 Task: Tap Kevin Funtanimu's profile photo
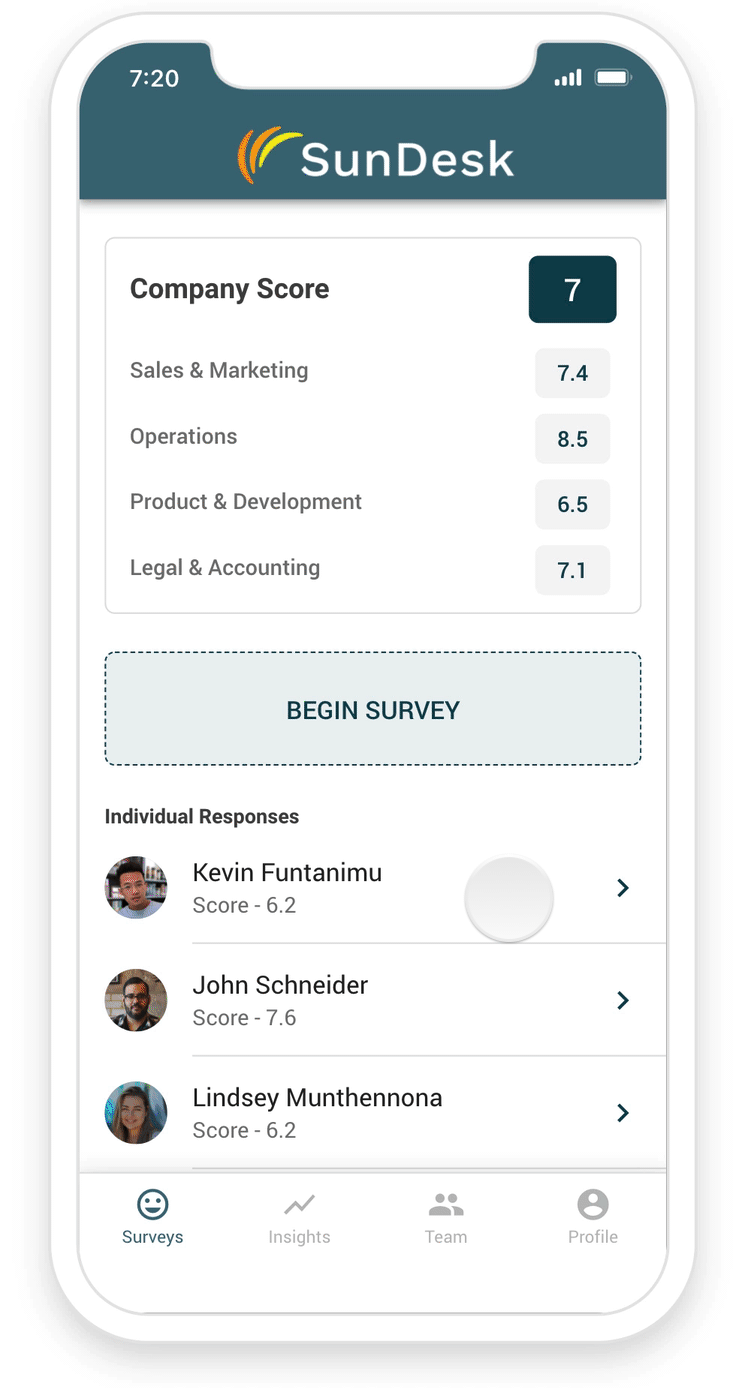coord(136,887)
